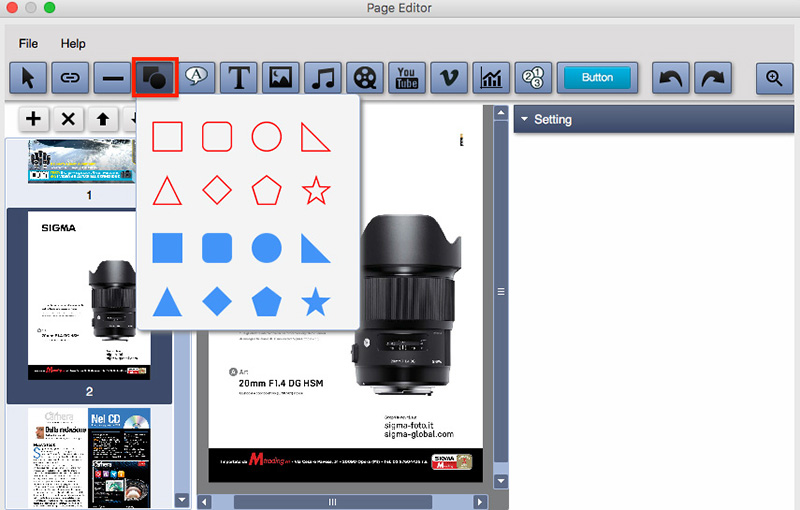Insert a chart with graph tool
Image resolution: width=800 pixels, height=510 pixels.
click(x=491, y=78)
